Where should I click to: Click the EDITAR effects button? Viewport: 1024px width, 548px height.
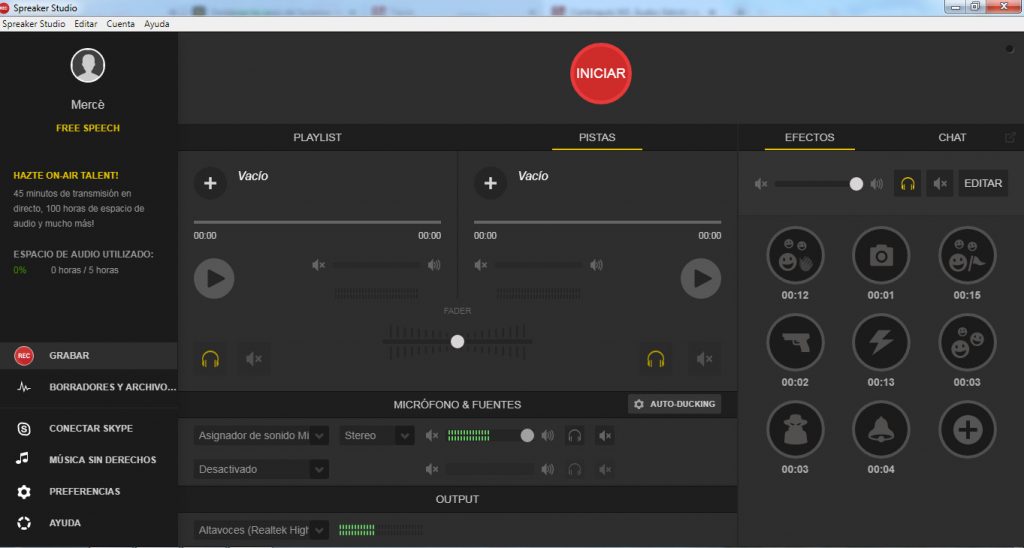pyautogui.click(x=983, y=184)
